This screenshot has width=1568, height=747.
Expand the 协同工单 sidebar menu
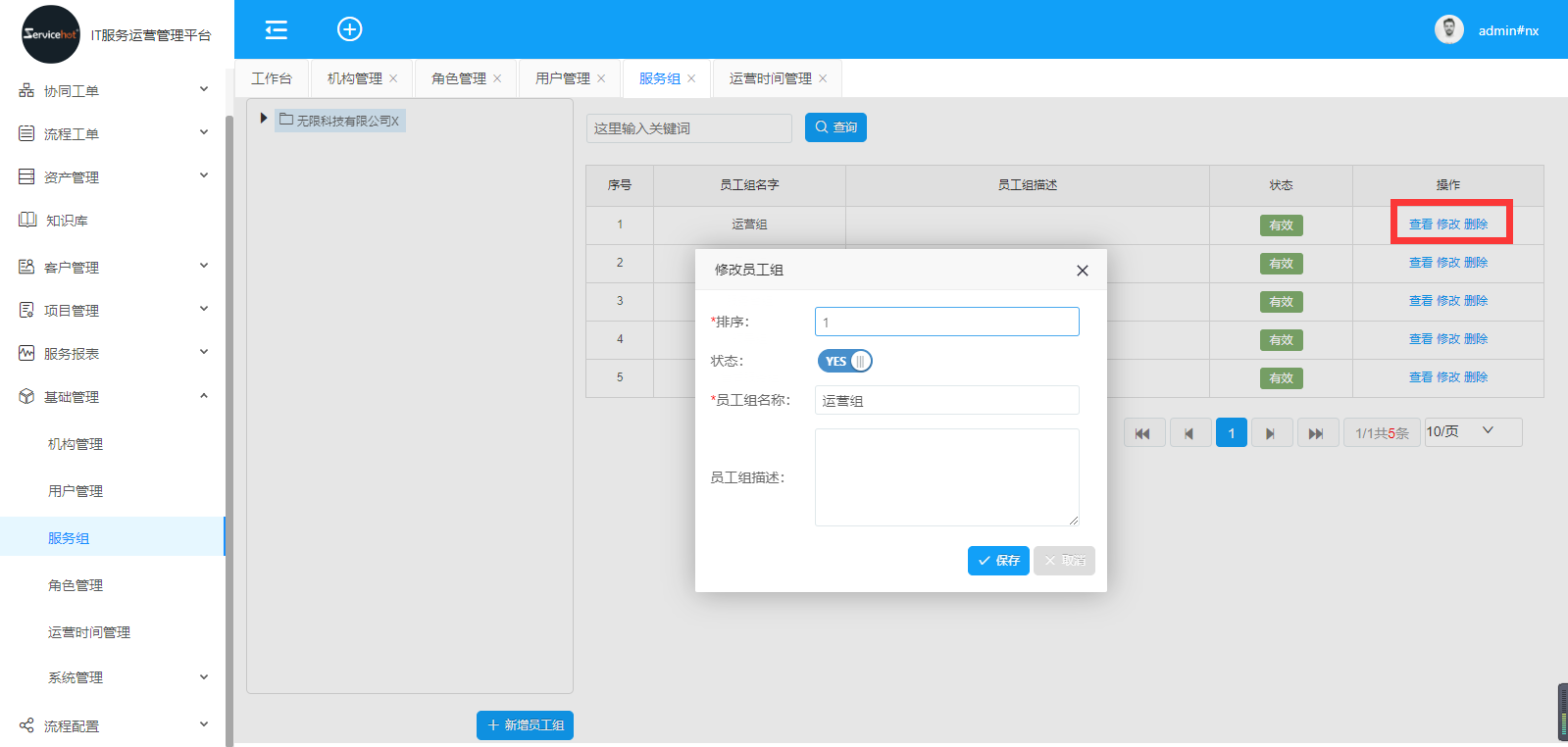[x=113, y=91]
